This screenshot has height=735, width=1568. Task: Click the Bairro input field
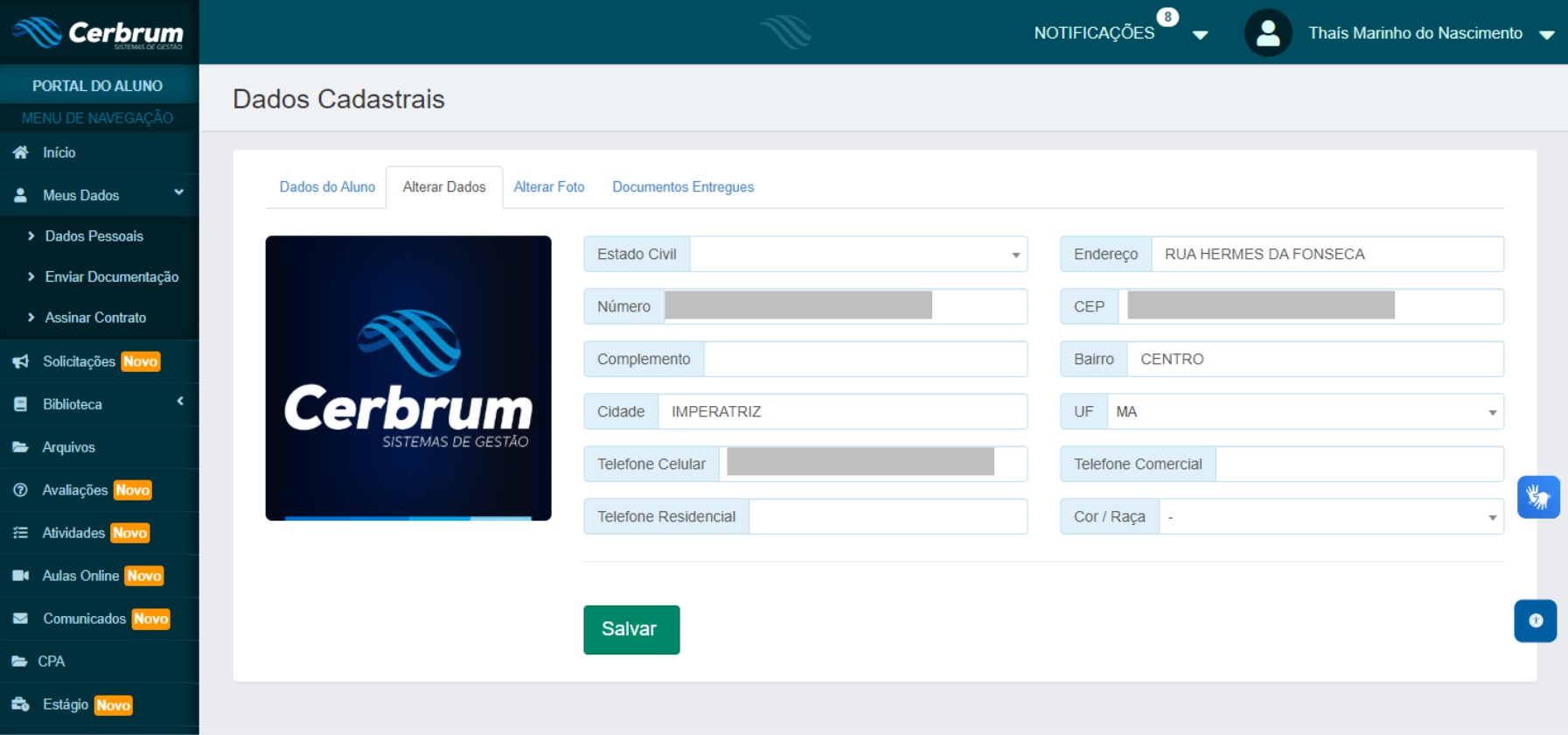(x=1315, y=359)
